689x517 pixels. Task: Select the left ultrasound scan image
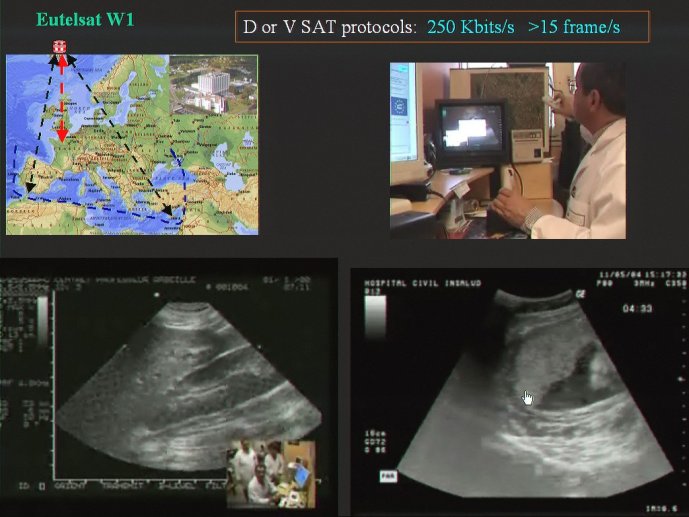[169, 387]
